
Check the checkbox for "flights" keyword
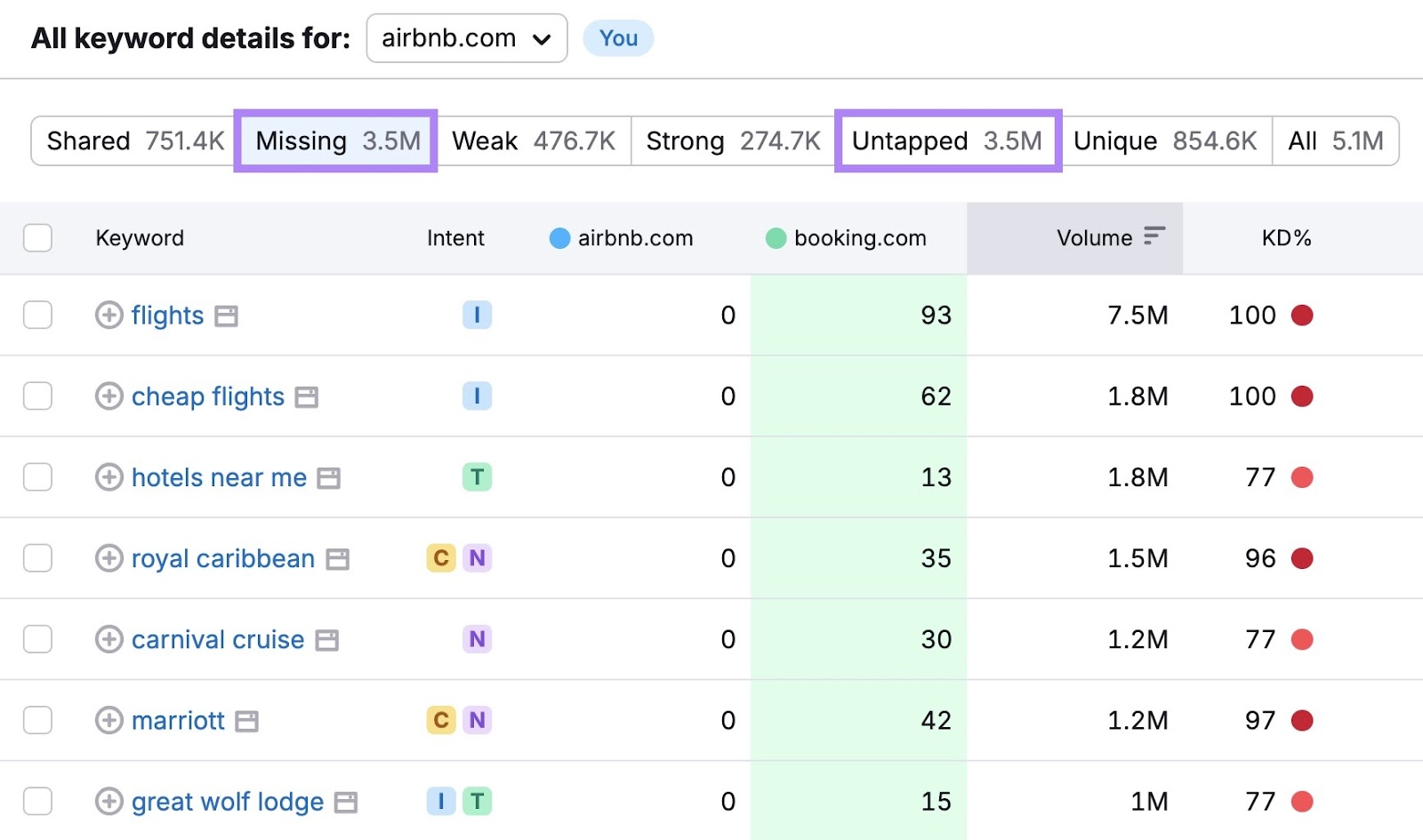click(x=37, y=316)
